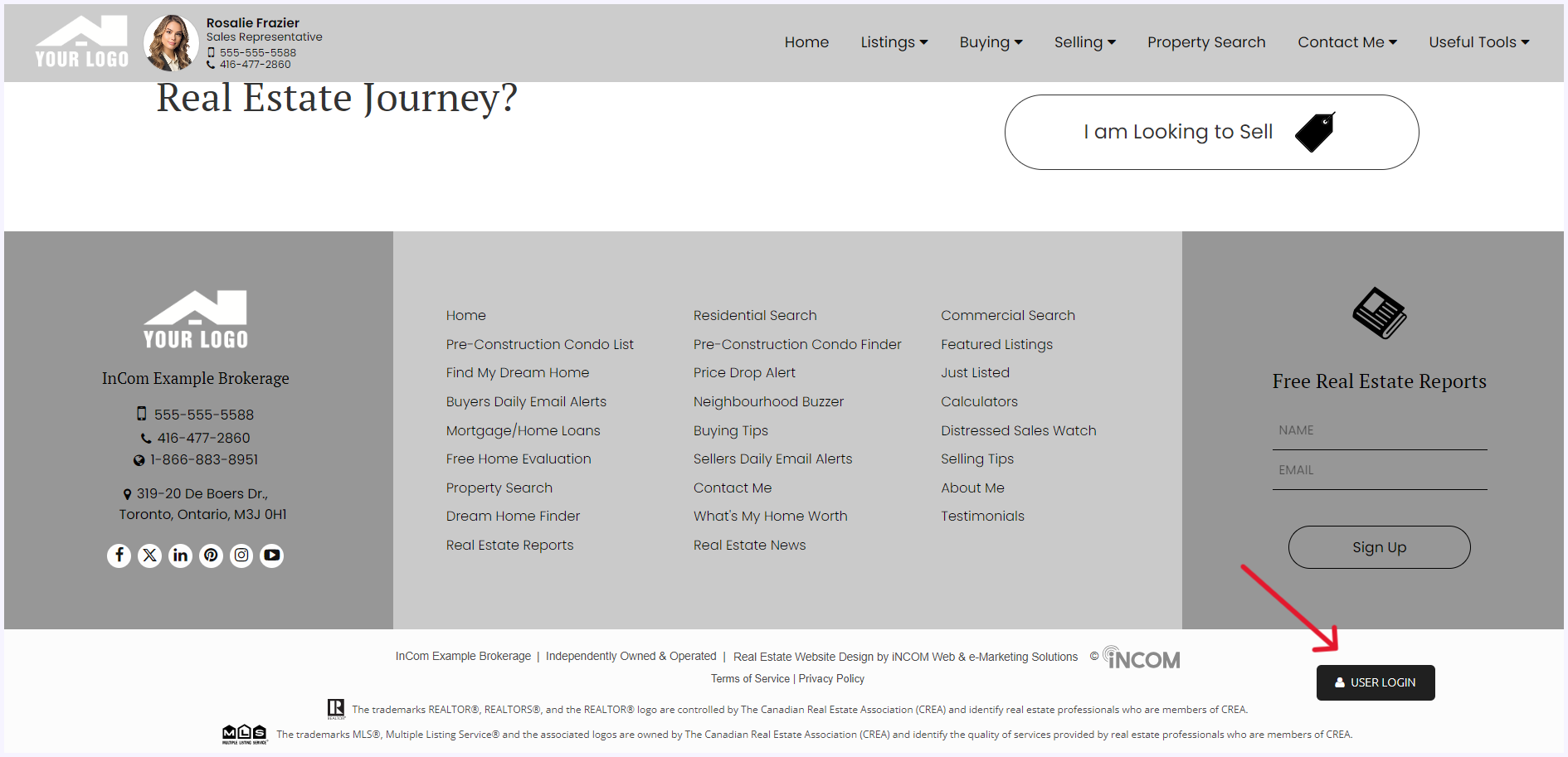The width and height of the screenshot is (1568, 757).
Task: Click the price tag icon
Action: point(1315,132)
